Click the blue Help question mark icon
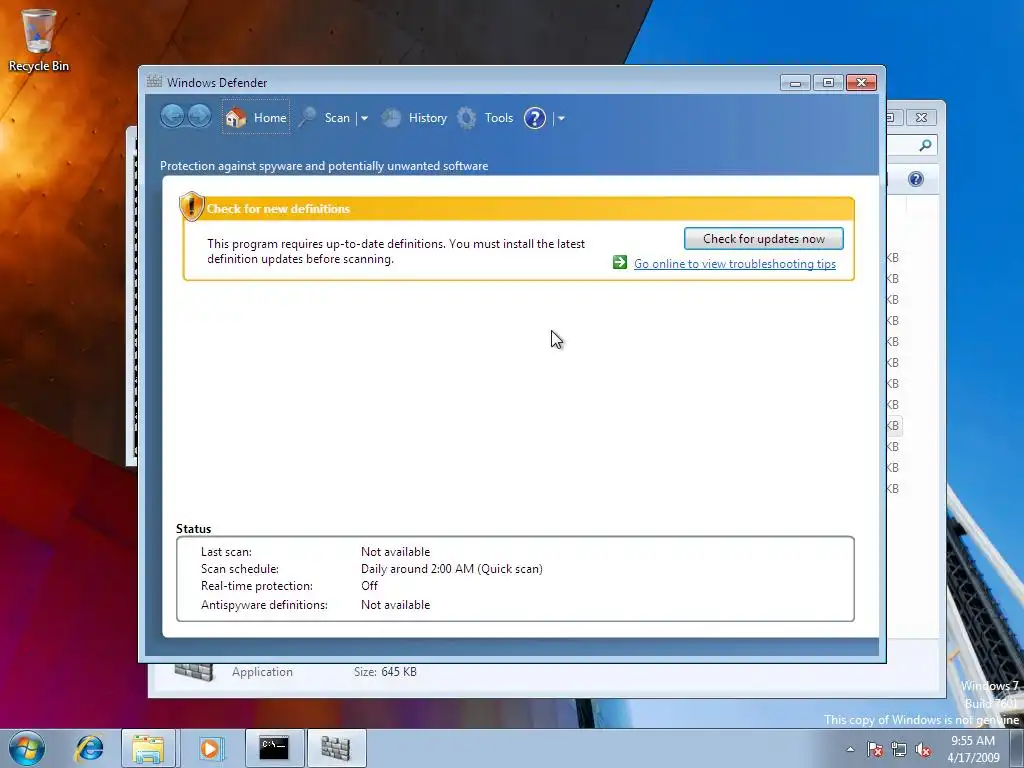The image size is (1024, 768). (x=535, y=118)
